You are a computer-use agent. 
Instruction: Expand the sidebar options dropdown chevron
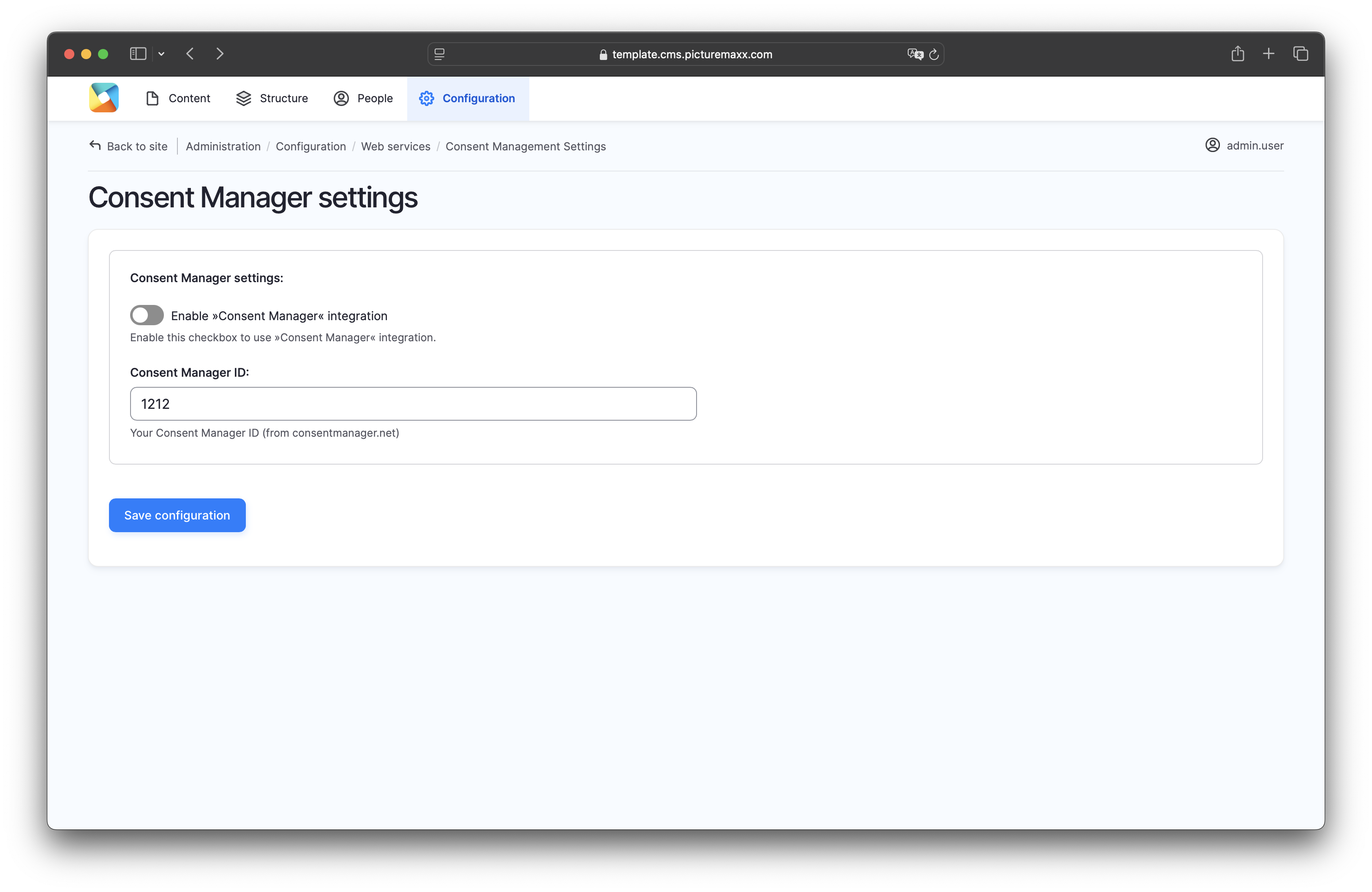pos(161,54)
